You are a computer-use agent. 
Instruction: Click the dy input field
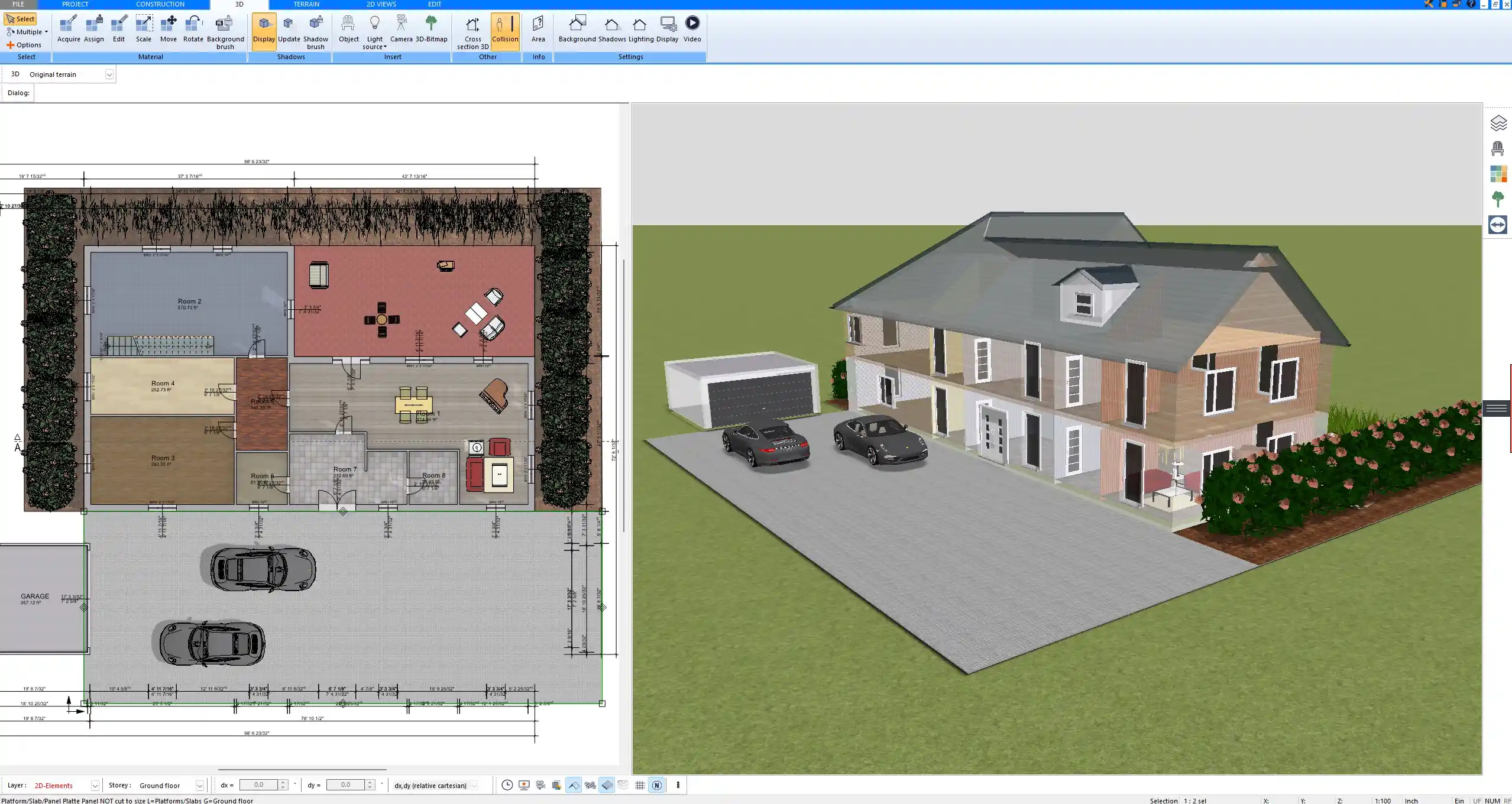pos(345,785)
